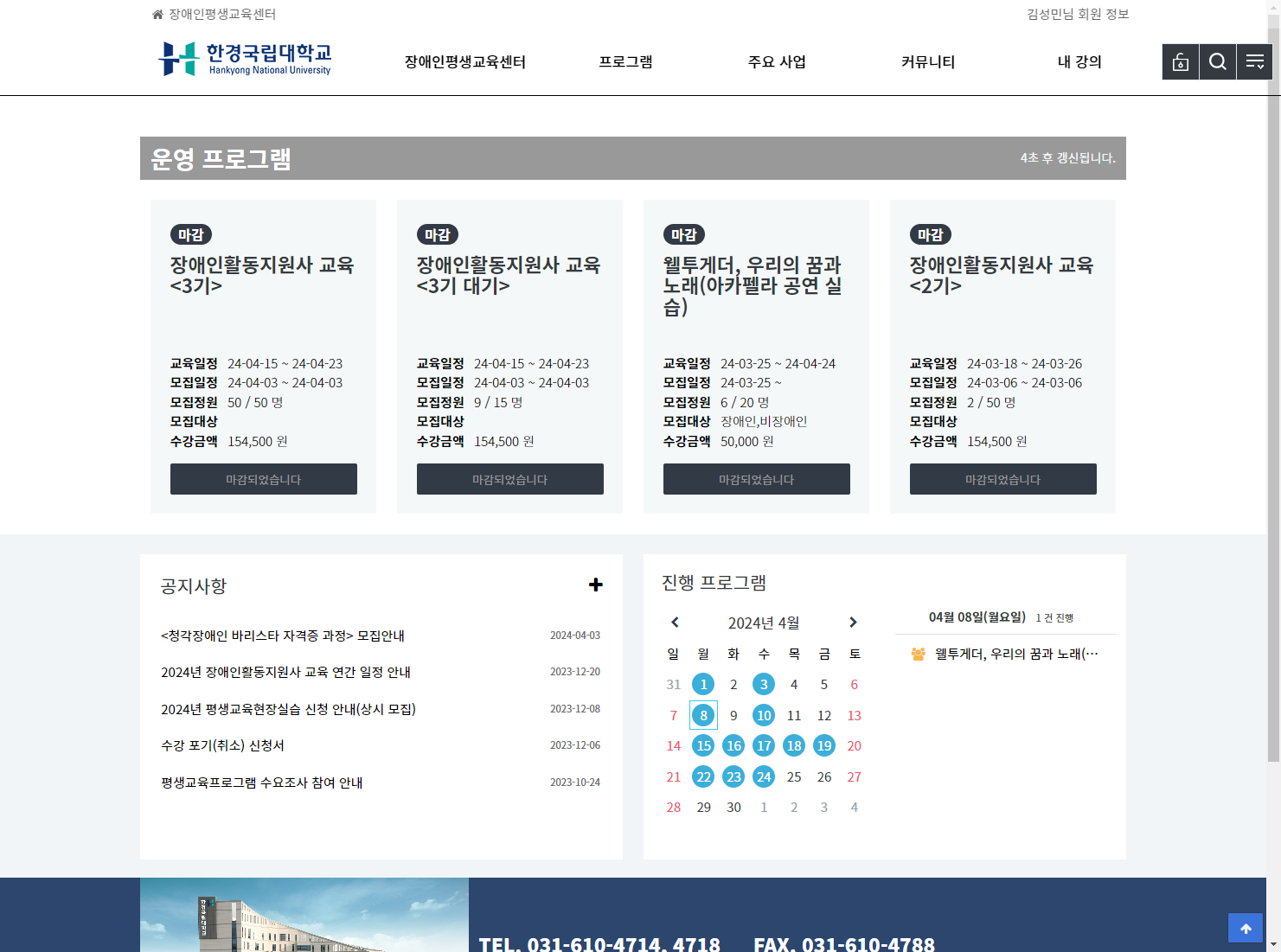Image resolution: width=1281 pixels, height=952 pixels.
Task: Select April 25 on calendar
Action: pyautogui.click(x=794, y=776)
